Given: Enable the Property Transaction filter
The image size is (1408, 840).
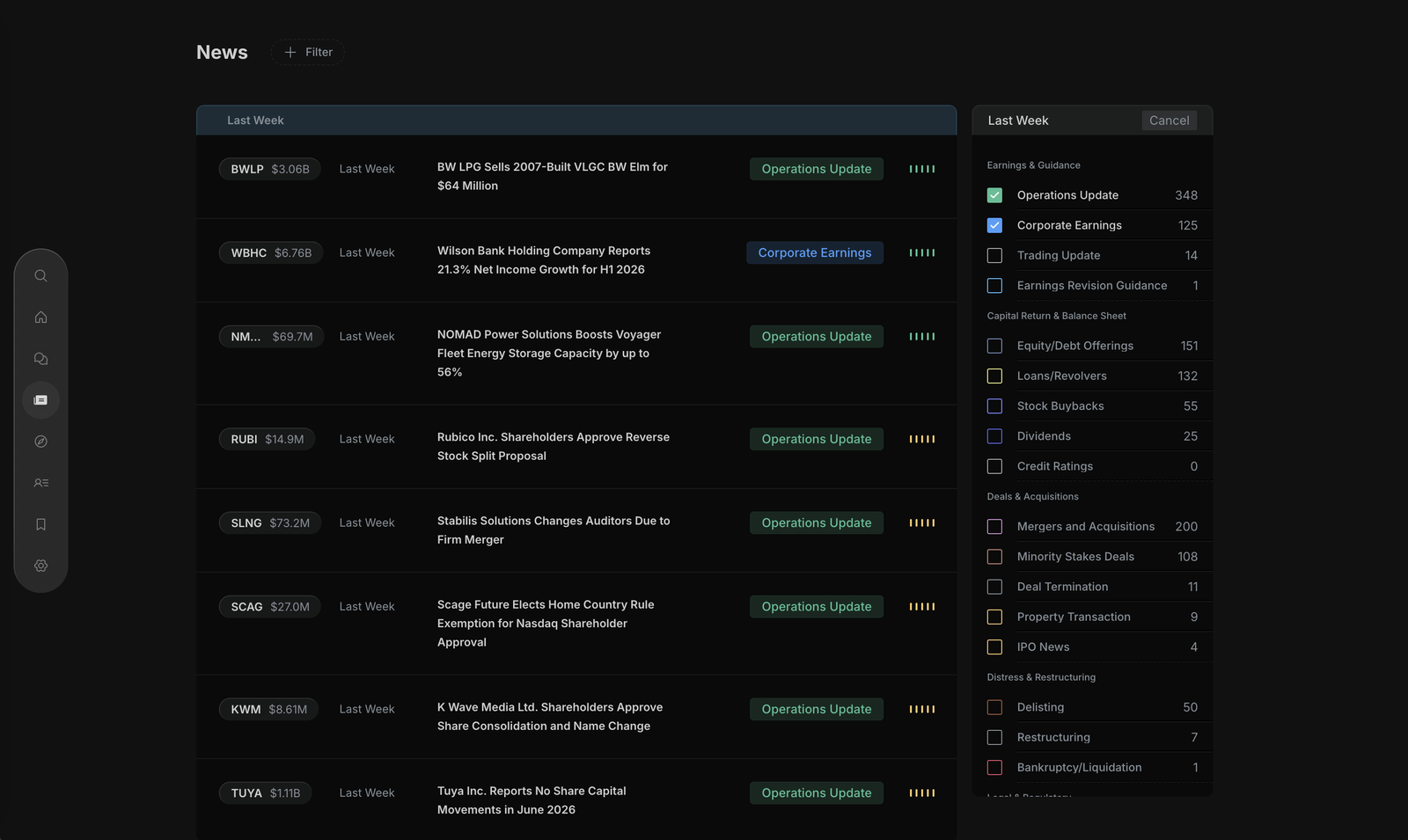Looking at the screenshot, I should click(x=994, y=617).
